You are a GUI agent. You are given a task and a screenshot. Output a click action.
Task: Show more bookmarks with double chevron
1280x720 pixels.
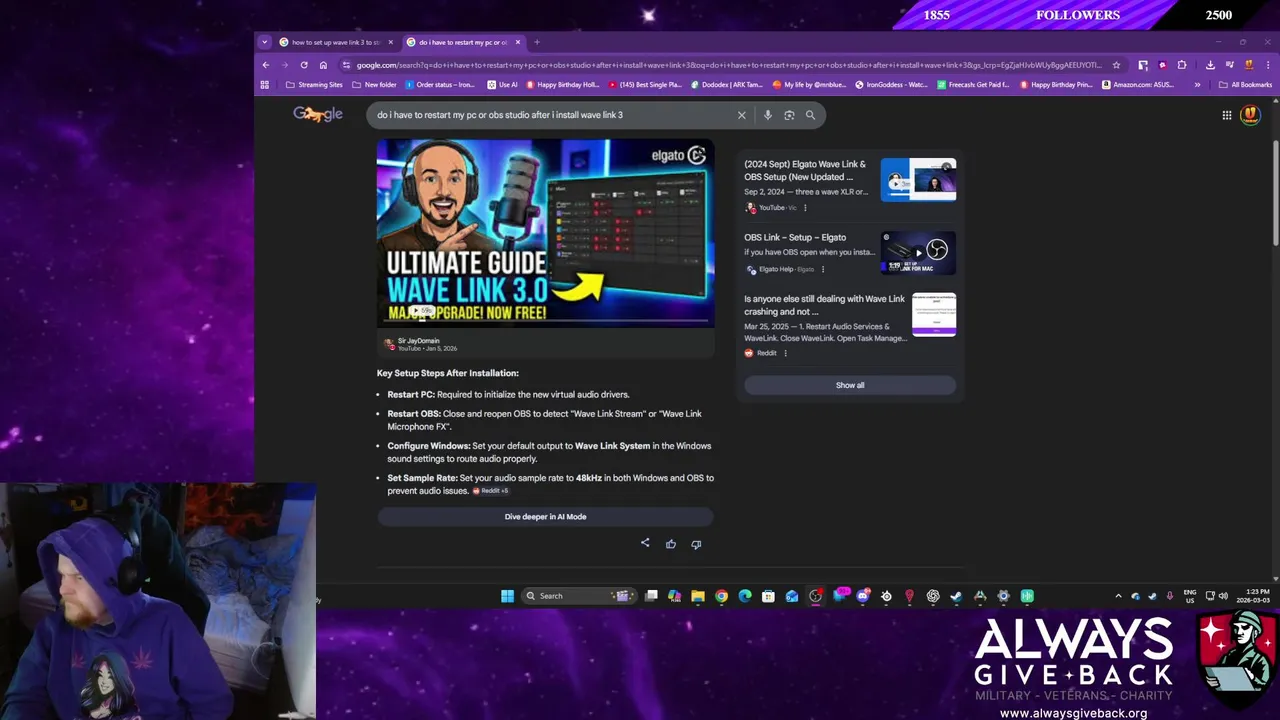pyautogui.click(x=1197, y=85)
